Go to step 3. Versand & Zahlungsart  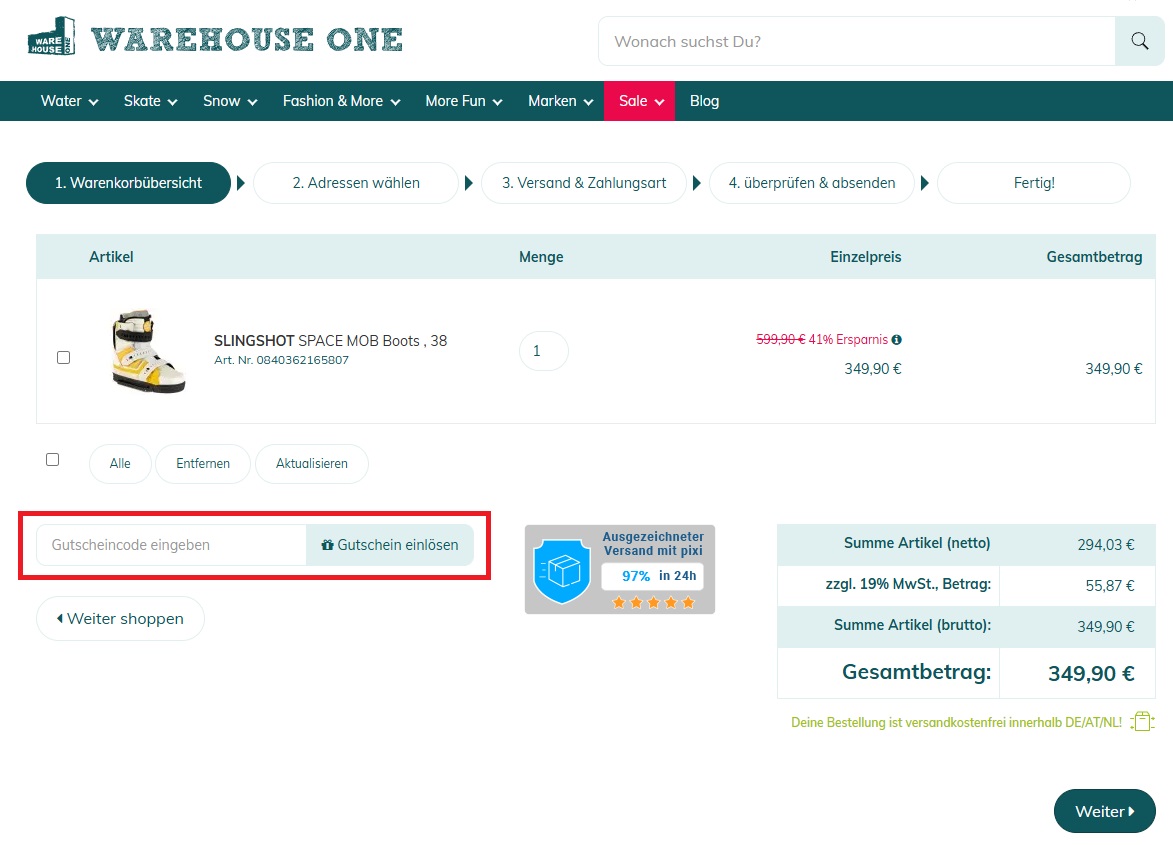[x=584, y=182]
